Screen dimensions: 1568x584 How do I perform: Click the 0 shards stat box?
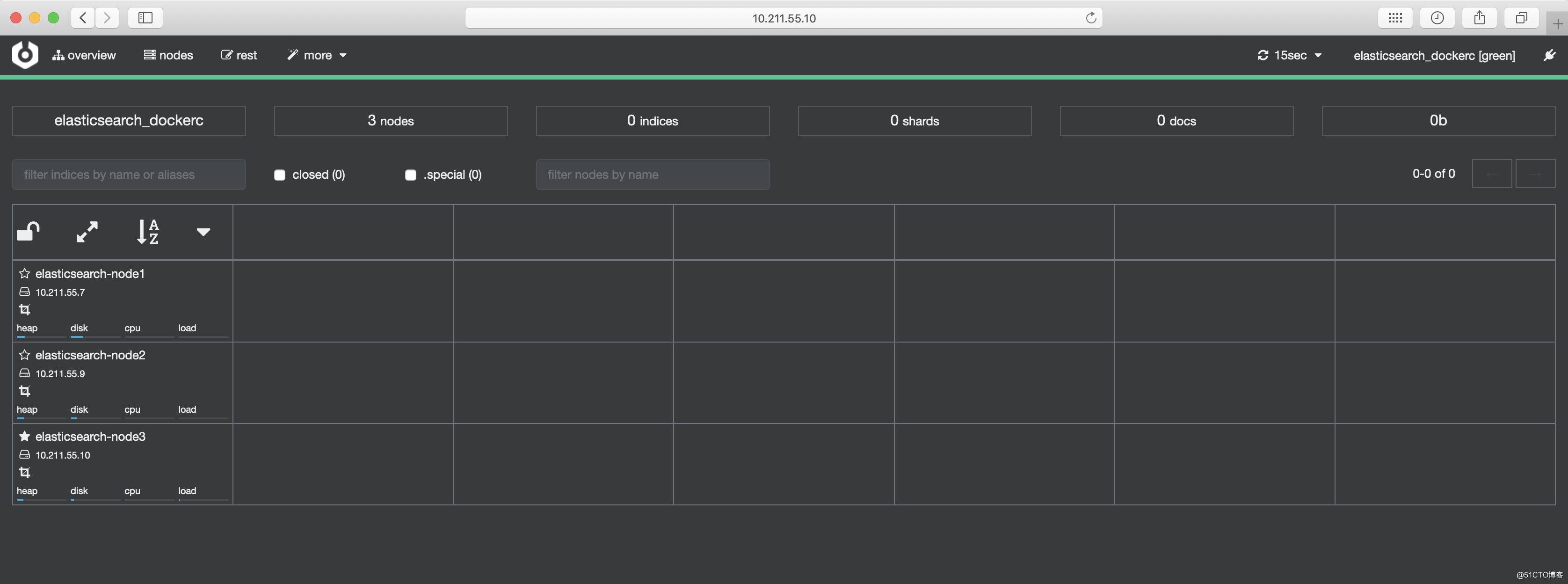click(x=915, y=121)
